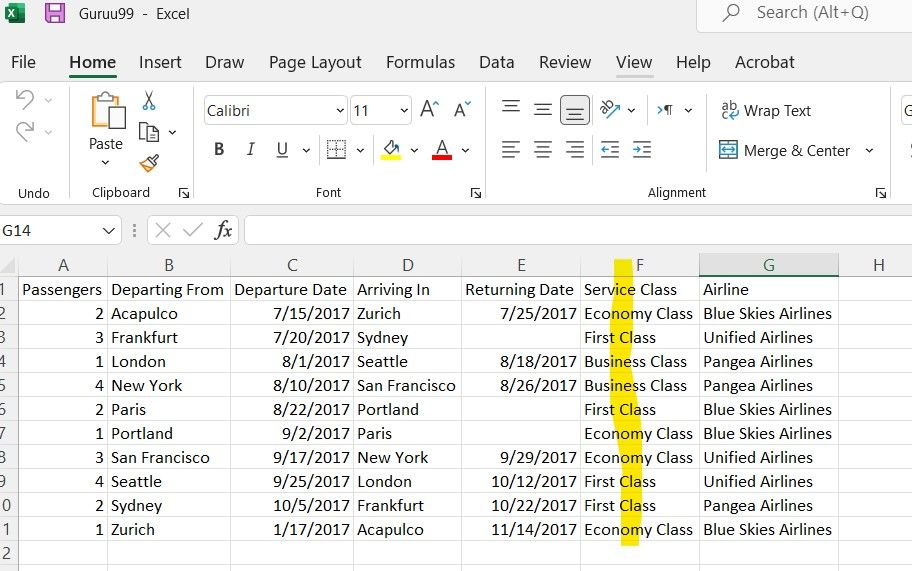This screenshot has width=912, height=571.
Task: Open the font color dropdown arrow
Action: click(465, 150)
